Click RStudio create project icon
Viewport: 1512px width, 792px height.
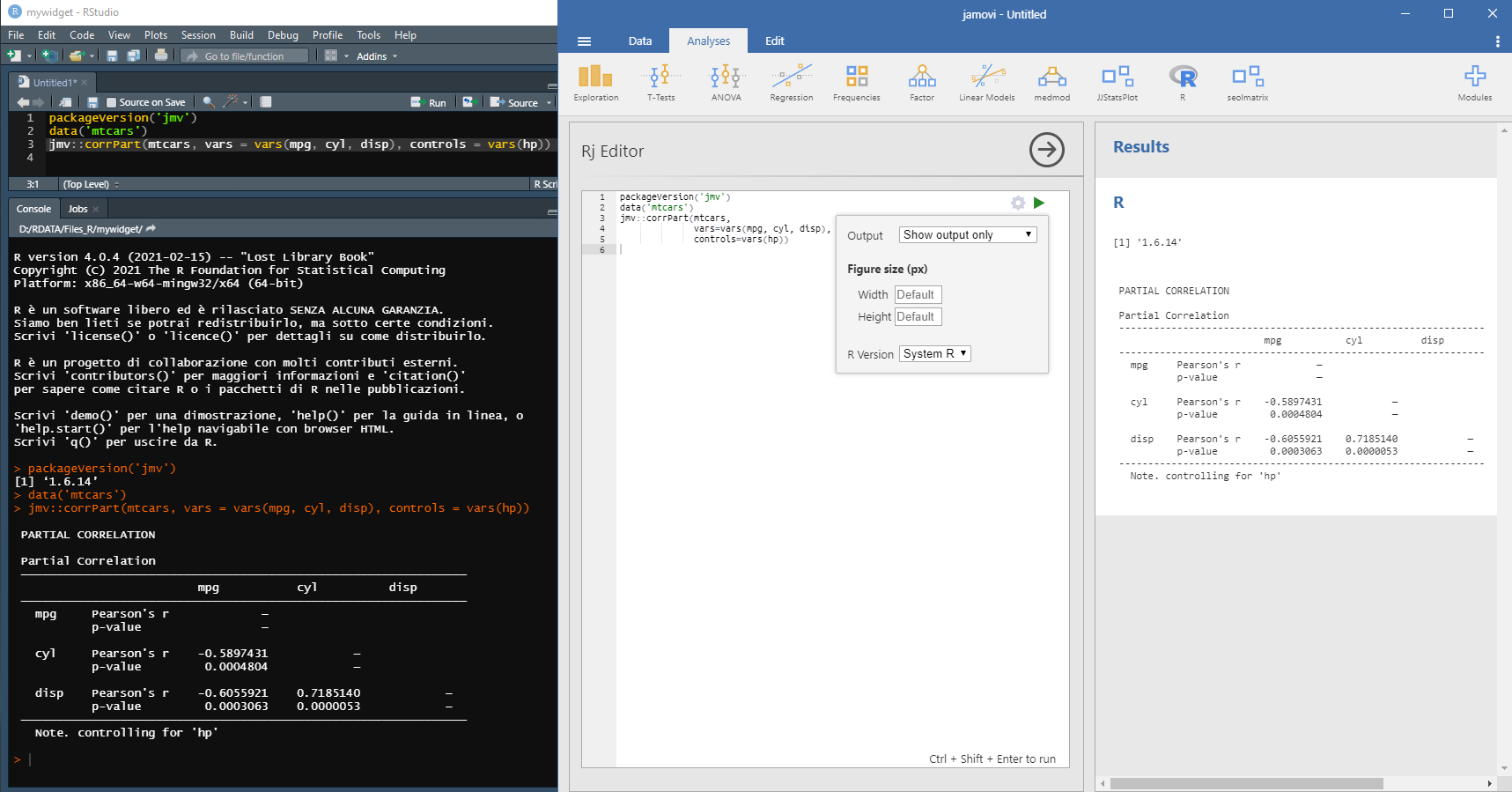click(49, 56)
